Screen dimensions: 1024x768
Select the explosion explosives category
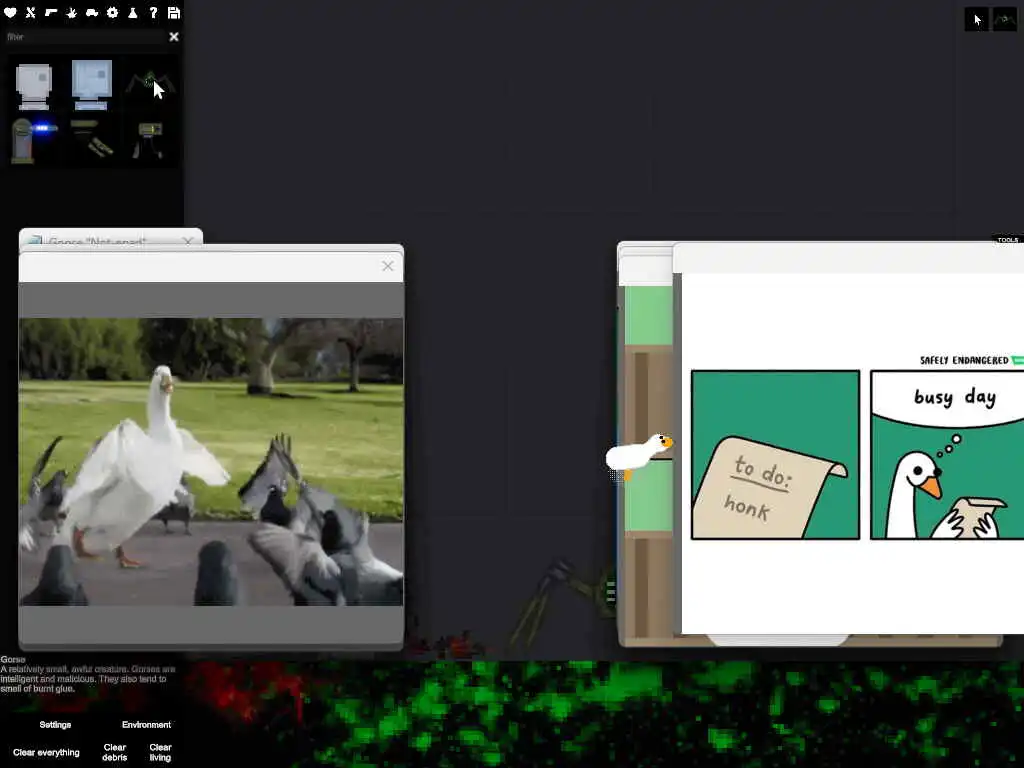(72, 12)
